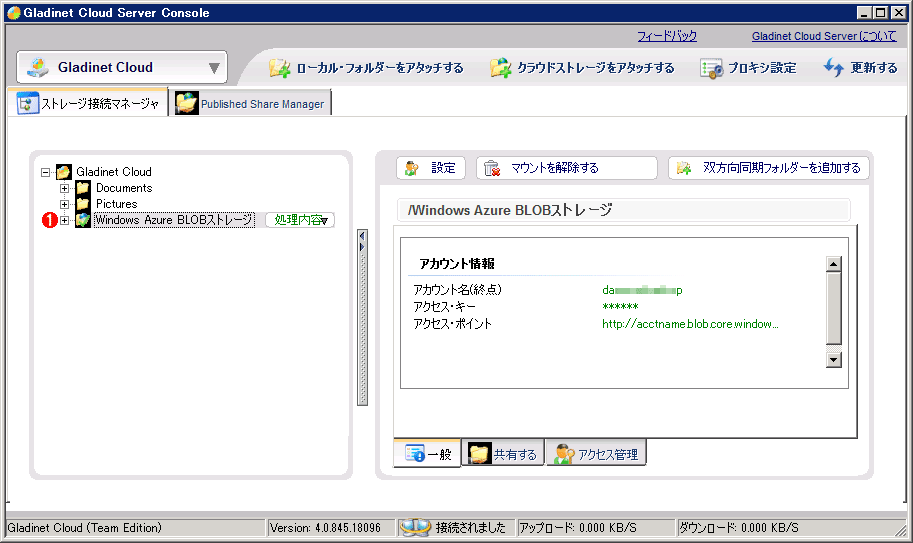Expand the Documents folder node

[x=65, y=189]
